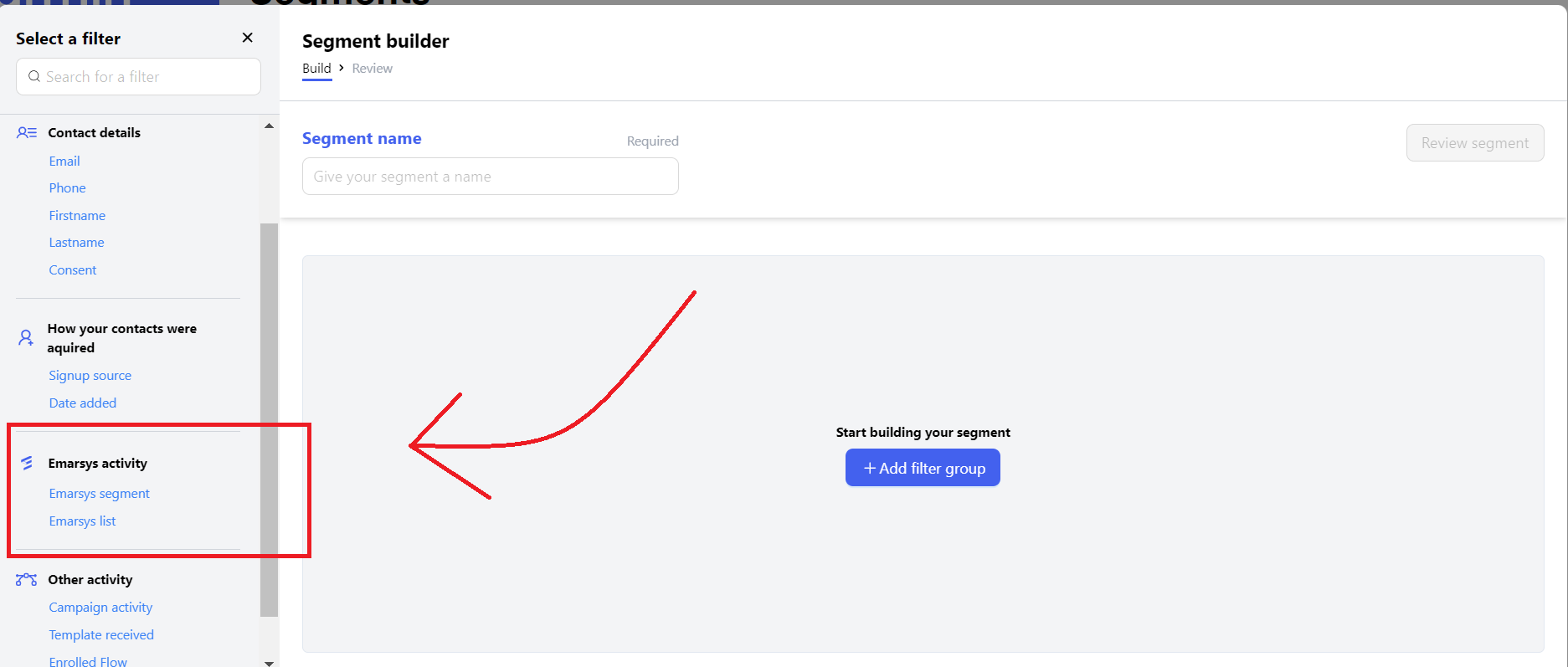Choose the Emarsys segment filter

coord(99,494)
